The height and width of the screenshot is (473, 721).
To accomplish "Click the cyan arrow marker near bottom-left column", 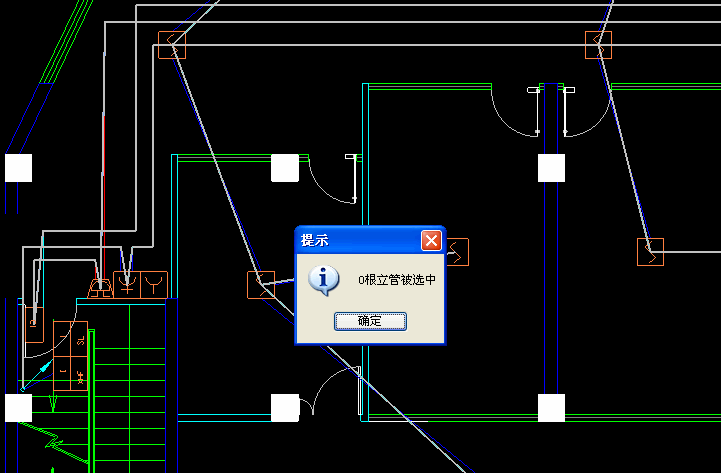I will (43, 368).
